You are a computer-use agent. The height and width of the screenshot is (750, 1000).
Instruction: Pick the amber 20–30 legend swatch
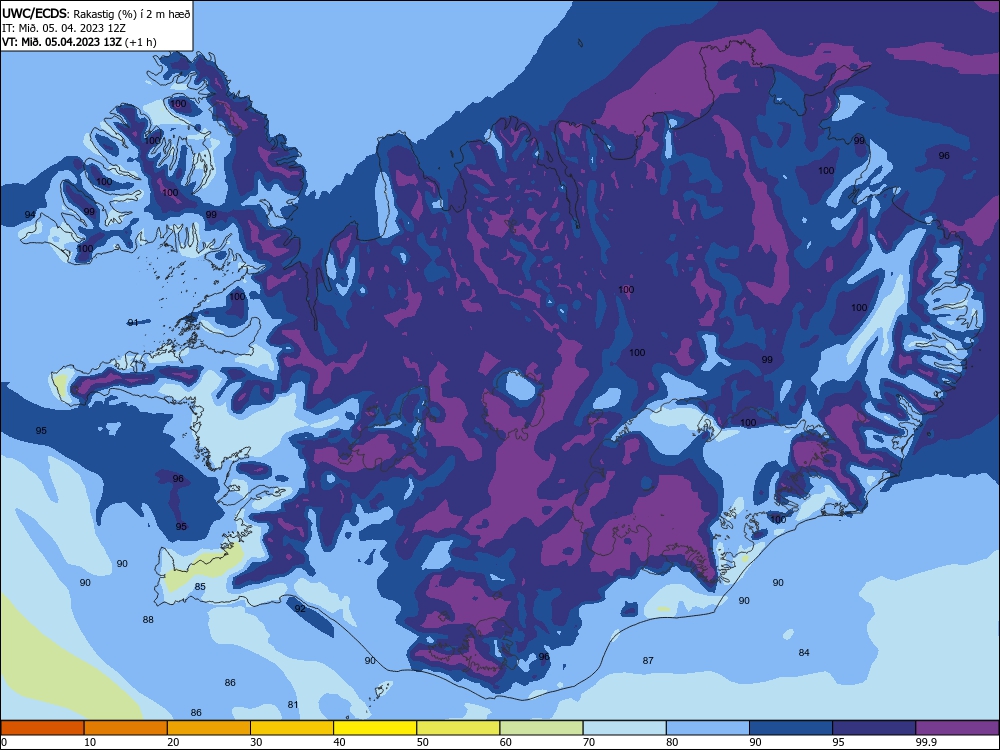point(209,728)
